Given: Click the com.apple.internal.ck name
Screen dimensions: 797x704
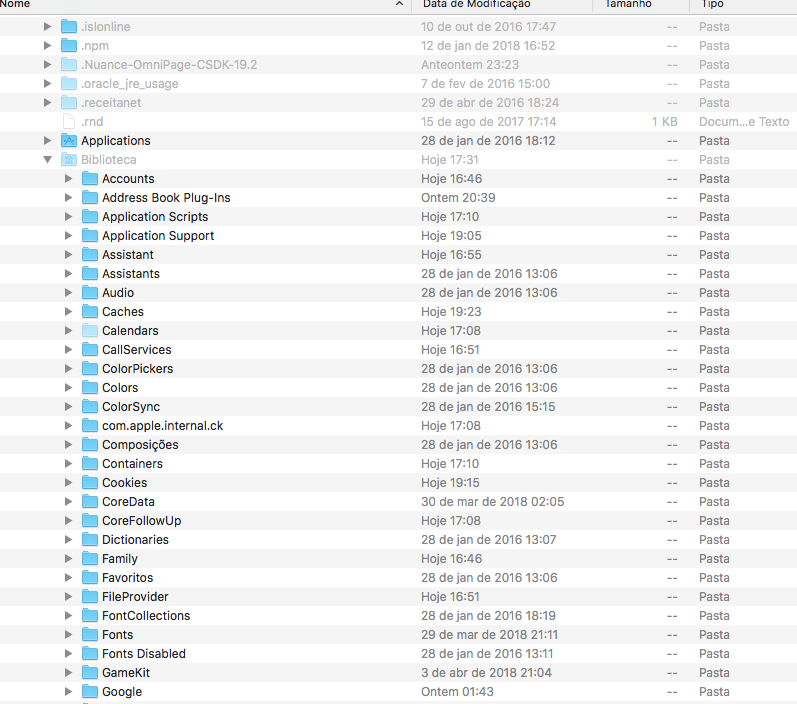Looking at the screenshot, I should coord(163,425).
